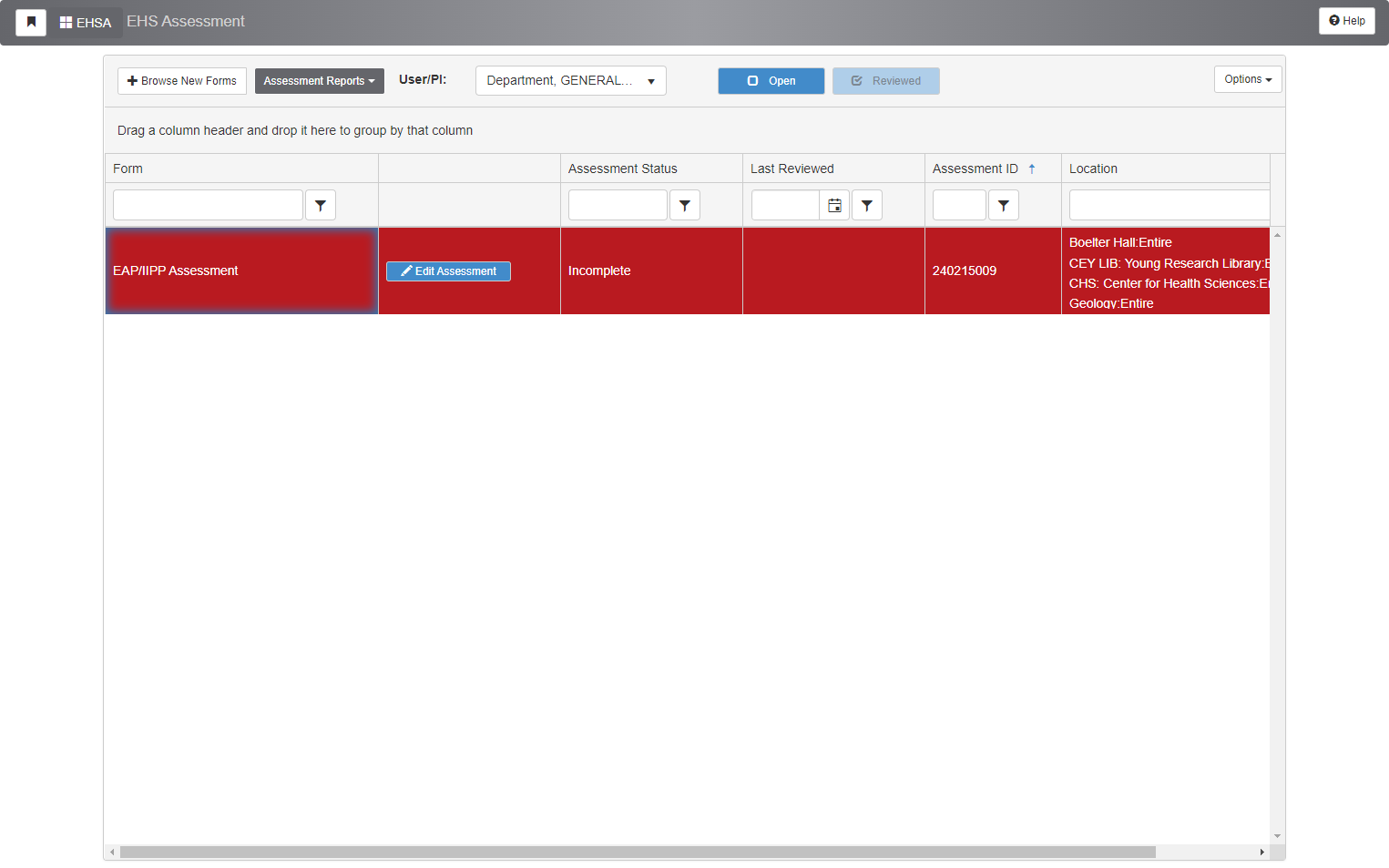Click the horizontal scrollbar left arrow
The image size is (1389, 868).
pos(112,853)
